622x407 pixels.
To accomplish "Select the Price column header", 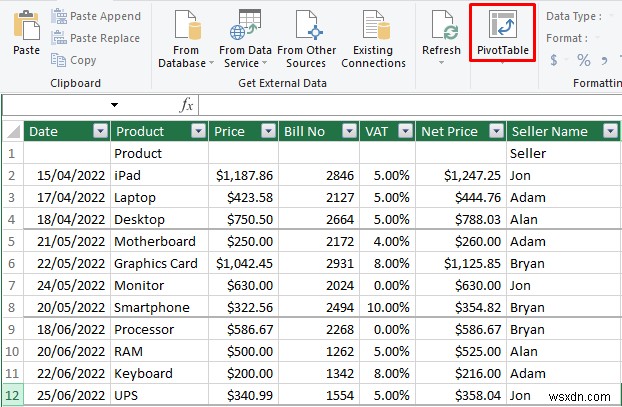I will [244, 131].
